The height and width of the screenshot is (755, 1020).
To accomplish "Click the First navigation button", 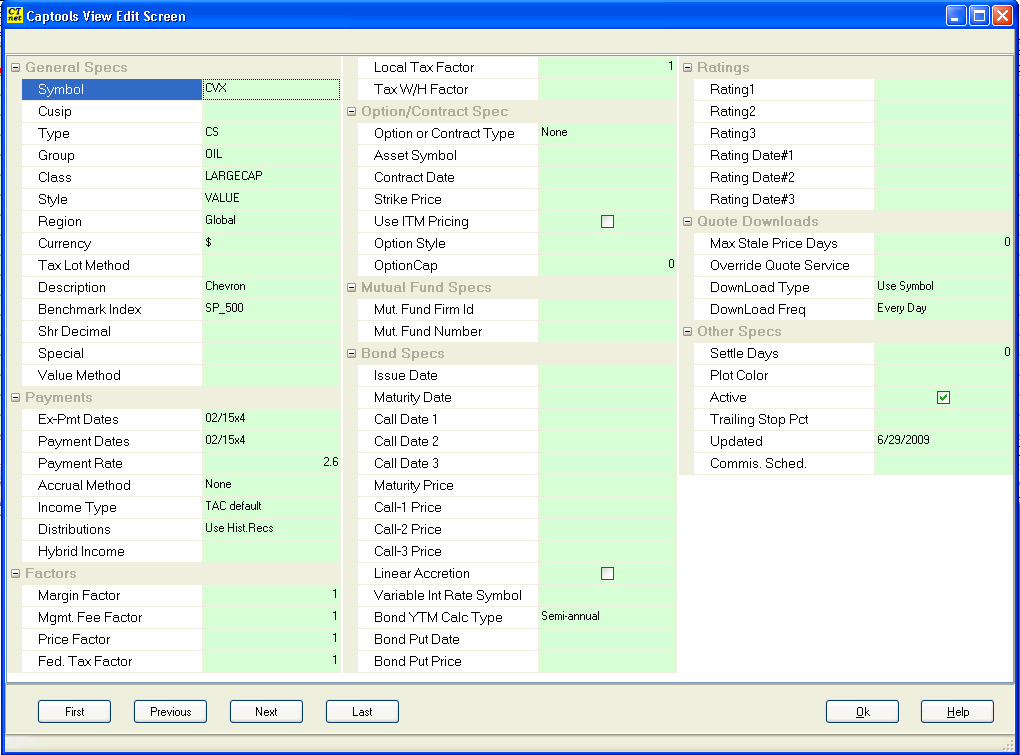I will click(74, 711).
